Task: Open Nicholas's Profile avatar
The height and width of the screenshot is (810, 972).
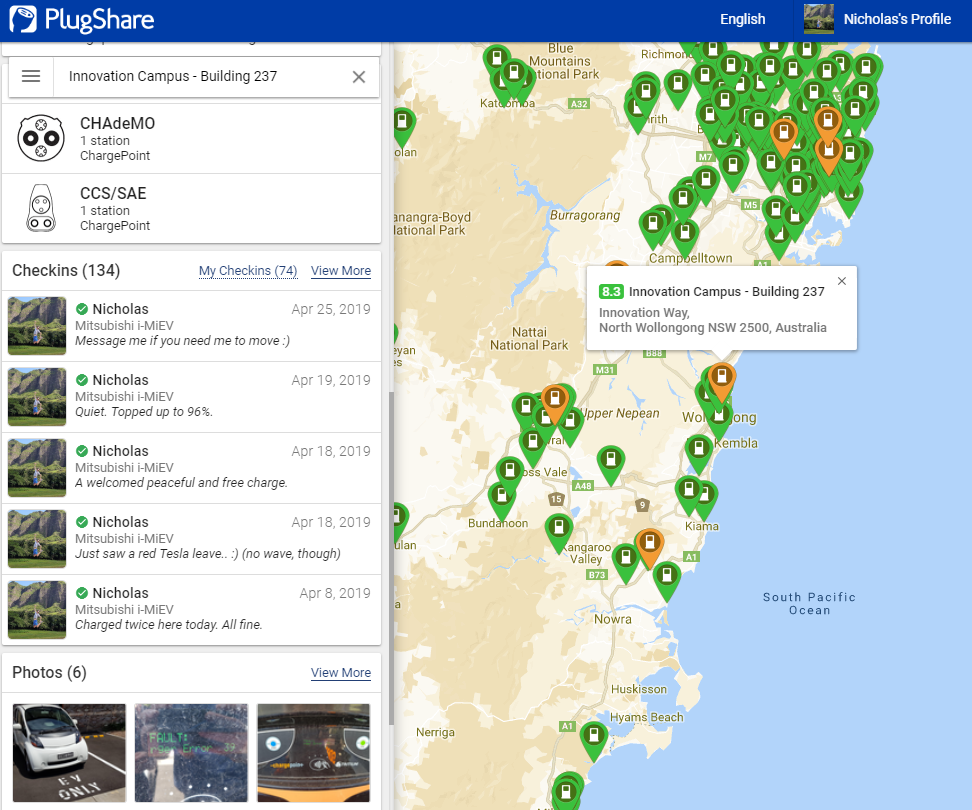Action: (818, 19)
